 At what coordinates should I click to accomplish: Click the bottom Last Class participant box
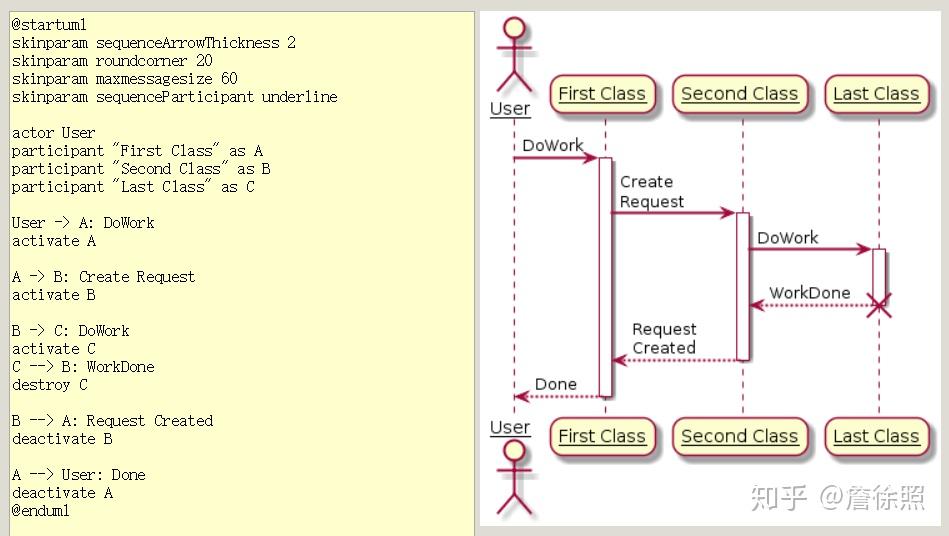[x=876, y=436]
